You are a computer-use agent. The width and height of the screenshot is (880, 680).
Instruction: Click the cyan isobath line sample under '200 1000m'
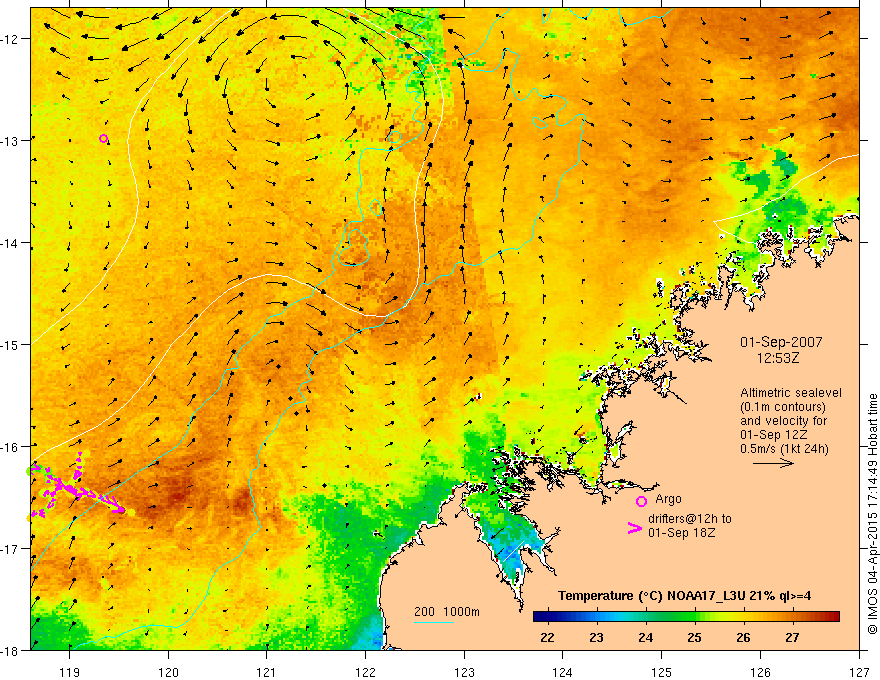434,622
